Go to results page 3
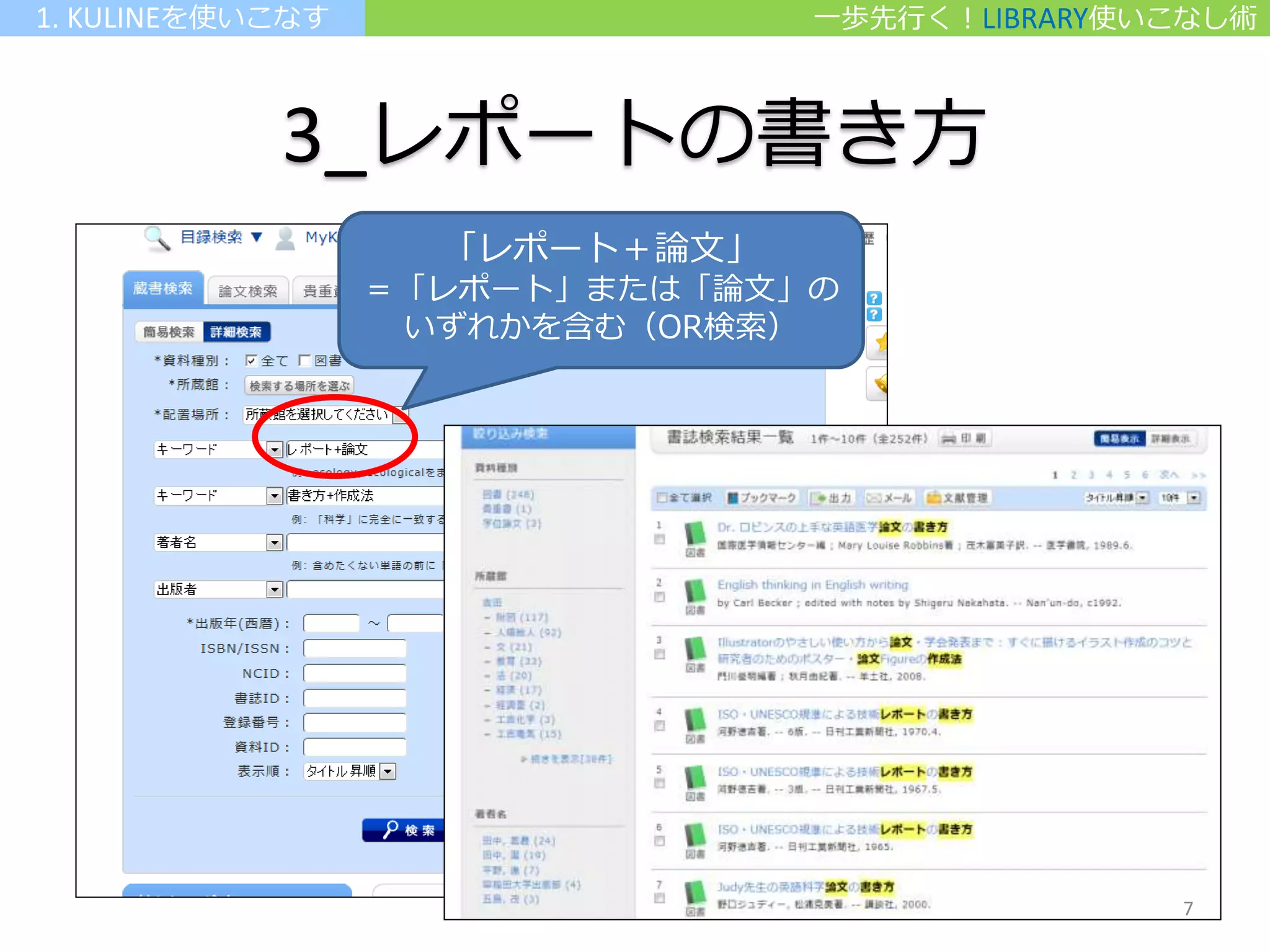This screenshot has height=952, width=1270. (1091, 475)
